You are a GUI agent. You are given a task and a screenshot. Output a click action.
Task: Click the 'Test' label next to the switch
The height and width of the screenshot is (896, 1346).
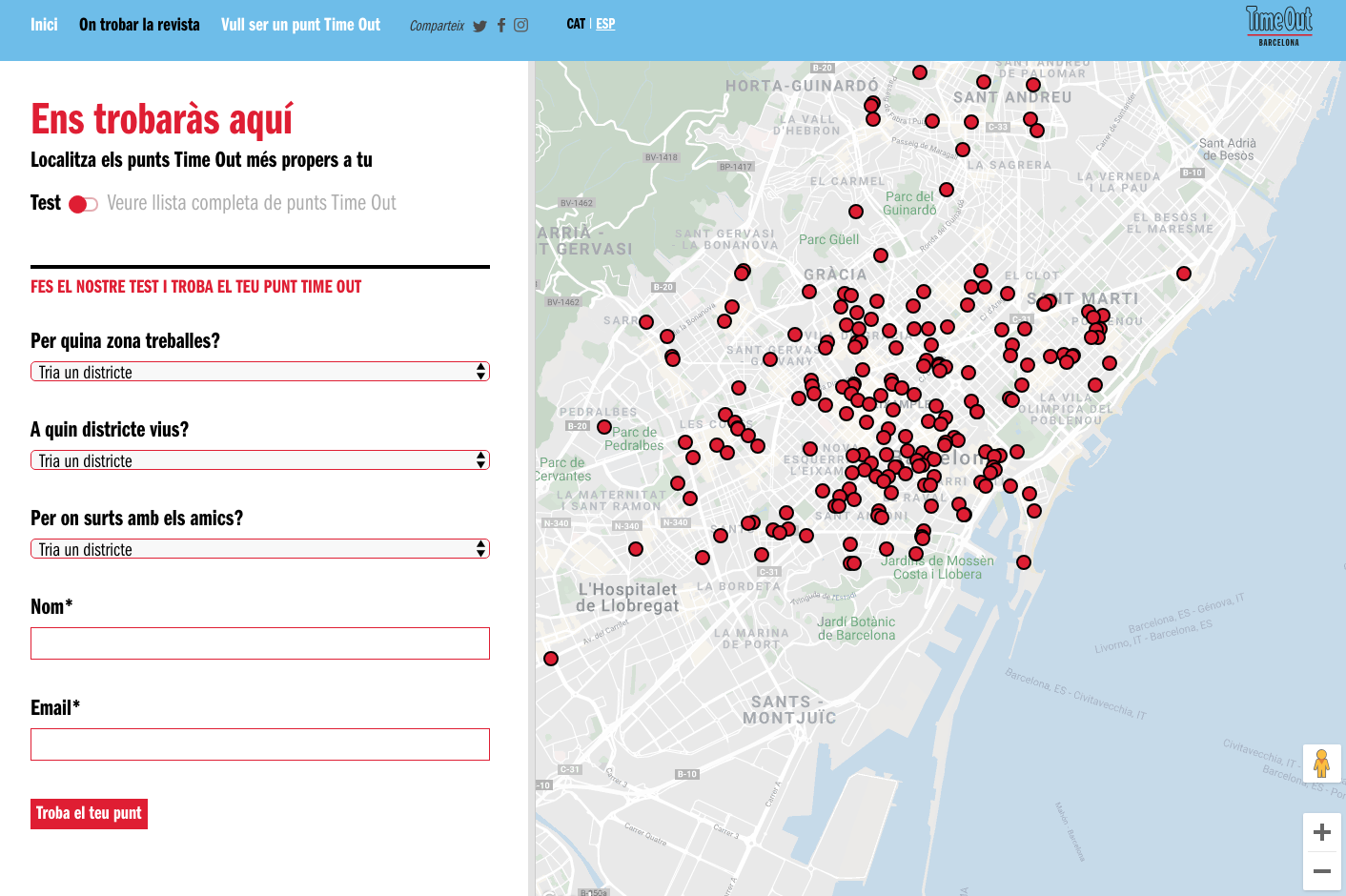[46, 203]
